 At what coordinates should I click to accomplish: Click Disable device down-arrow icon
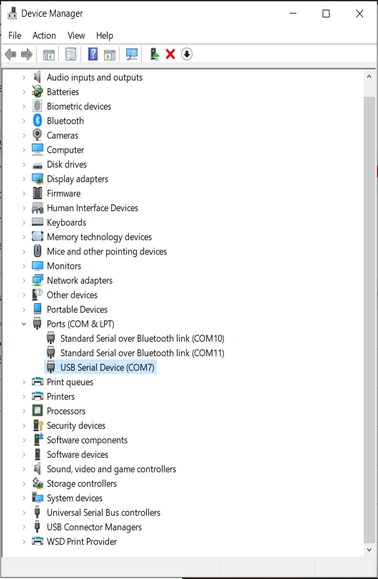(x=187, y=54)
